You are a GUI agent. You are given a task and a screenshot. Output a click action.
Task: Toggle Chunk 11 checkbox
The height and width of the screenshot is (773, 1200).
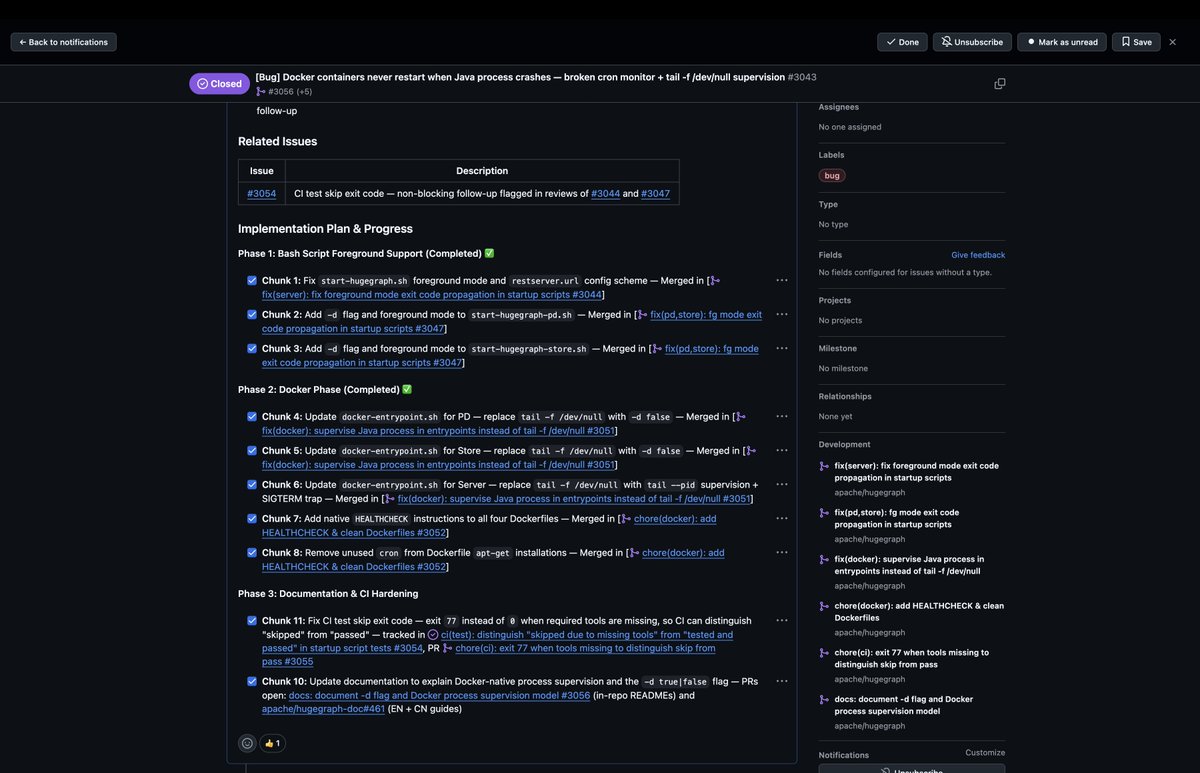[x=252, y=621]
